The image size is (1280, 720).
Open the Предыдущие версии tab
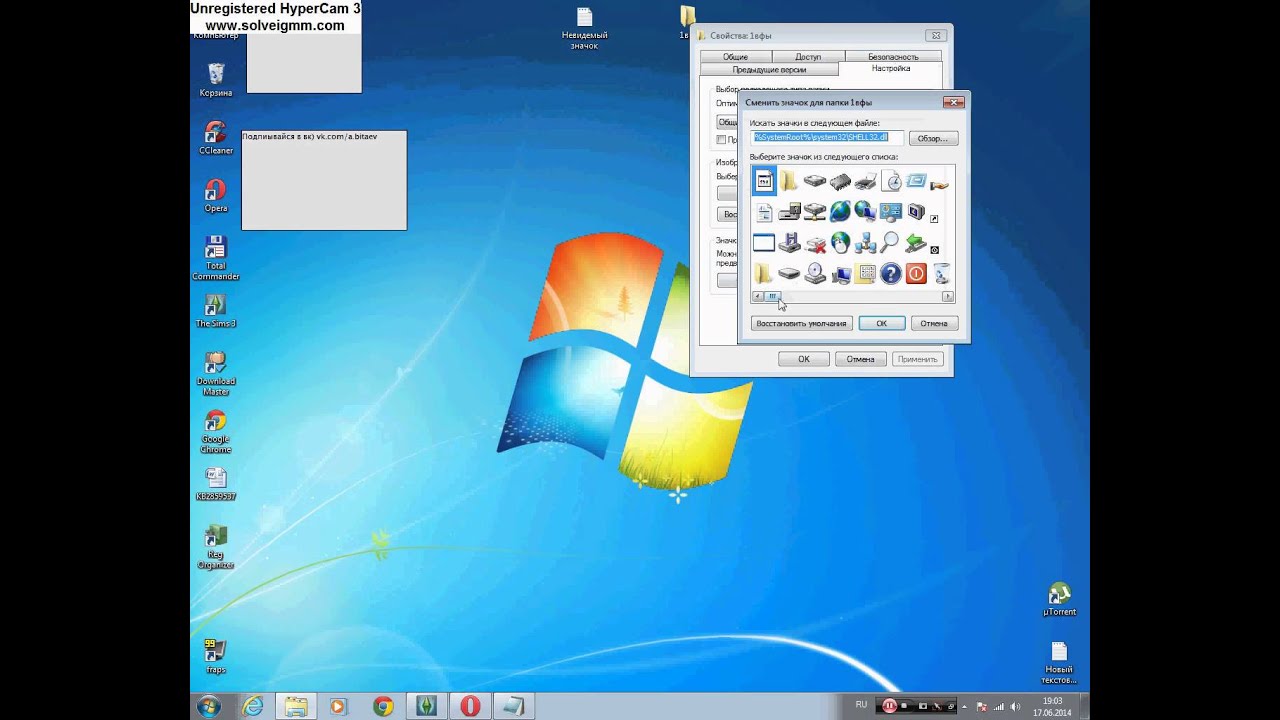coord(769,70)
